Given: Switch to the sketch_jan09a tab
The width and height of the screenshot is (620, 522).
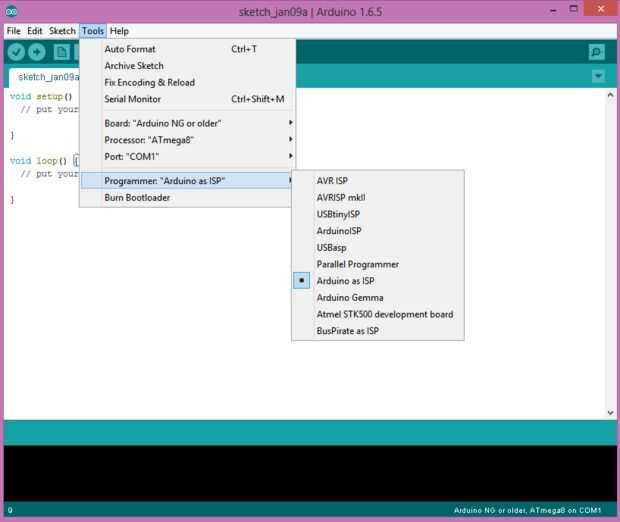Looking at the screenshot, I should 44,77.
